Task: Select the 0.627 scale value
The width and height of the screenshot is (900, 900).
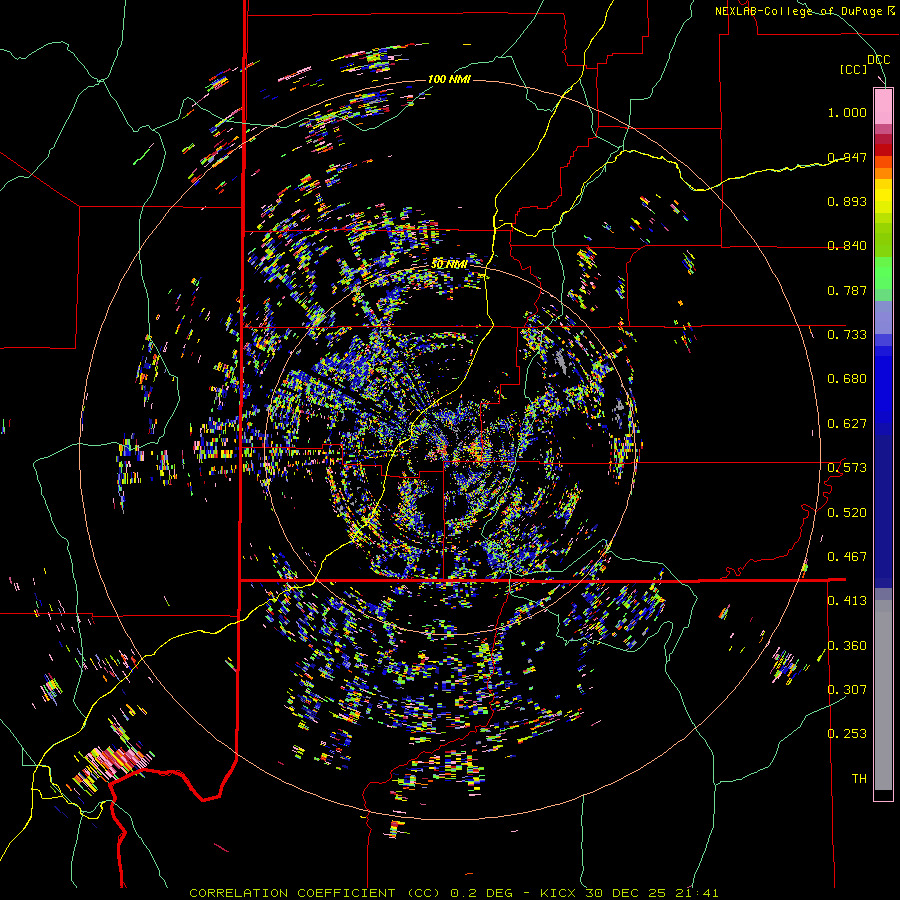Action: (x=847, y=424)
